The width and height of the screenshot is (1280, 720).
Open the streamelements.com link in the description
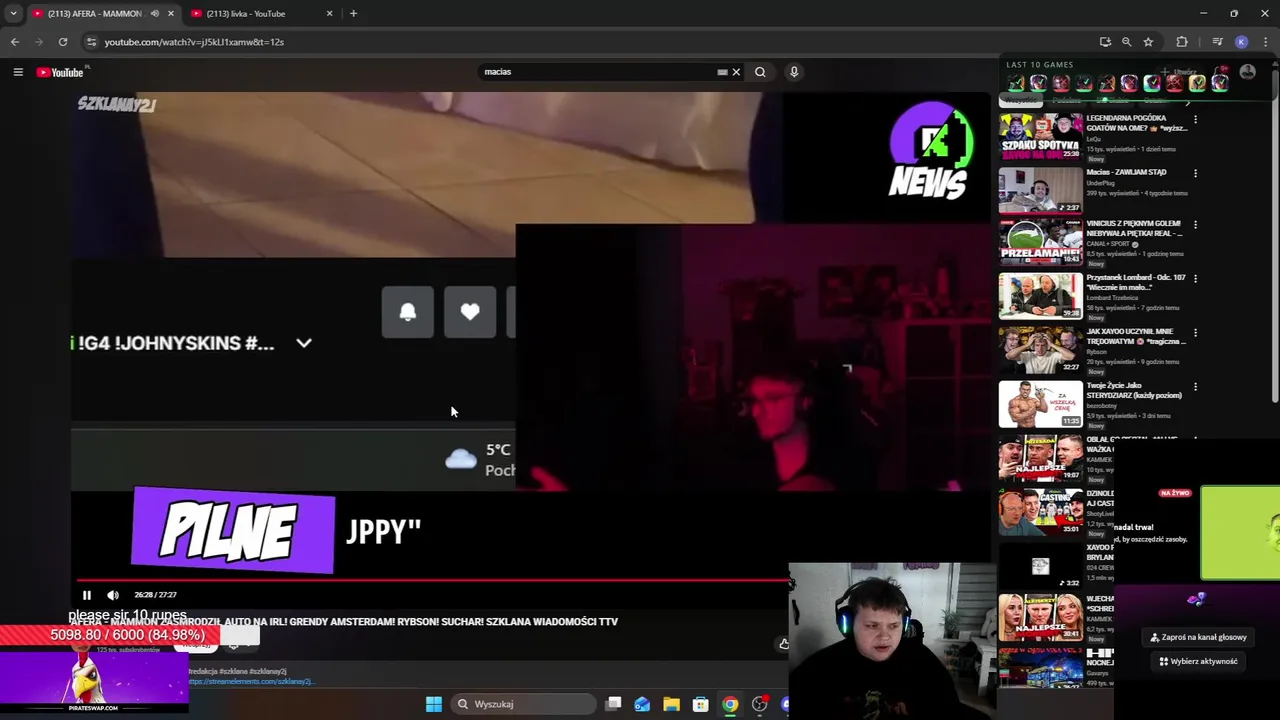click(x=250, y=681)
